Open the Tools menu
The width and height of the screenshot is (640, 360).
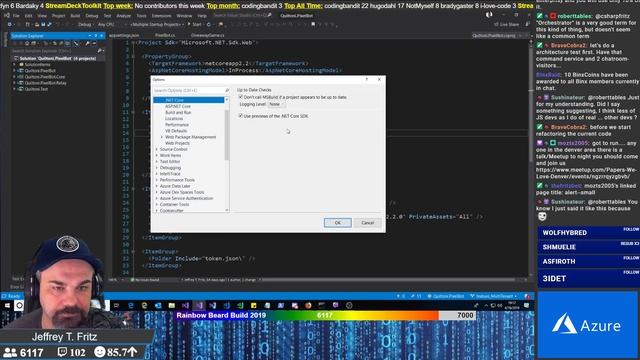click(x=141, y=16)
